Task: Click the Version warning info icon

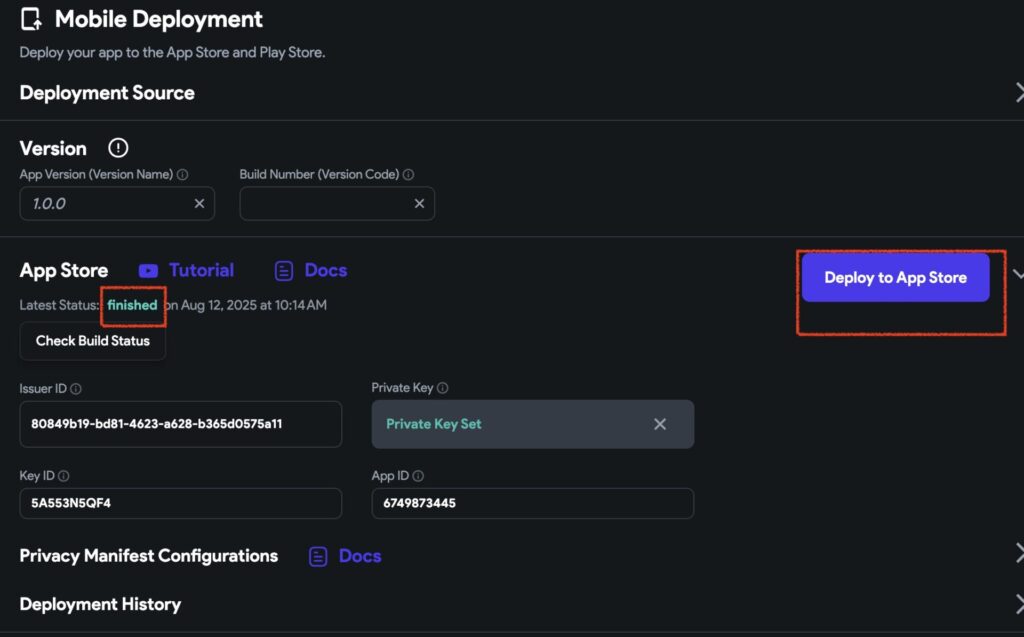Action: [x=118, y=148]
